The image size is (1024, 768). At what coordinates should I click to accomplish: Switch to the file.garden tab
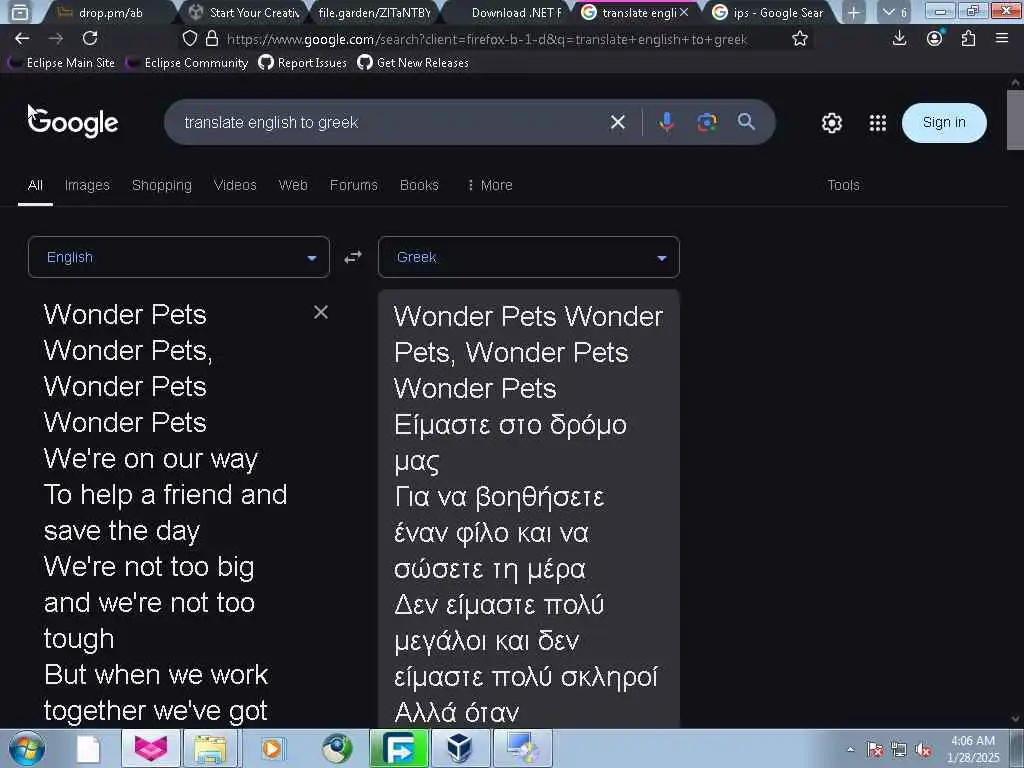[374, 12]
